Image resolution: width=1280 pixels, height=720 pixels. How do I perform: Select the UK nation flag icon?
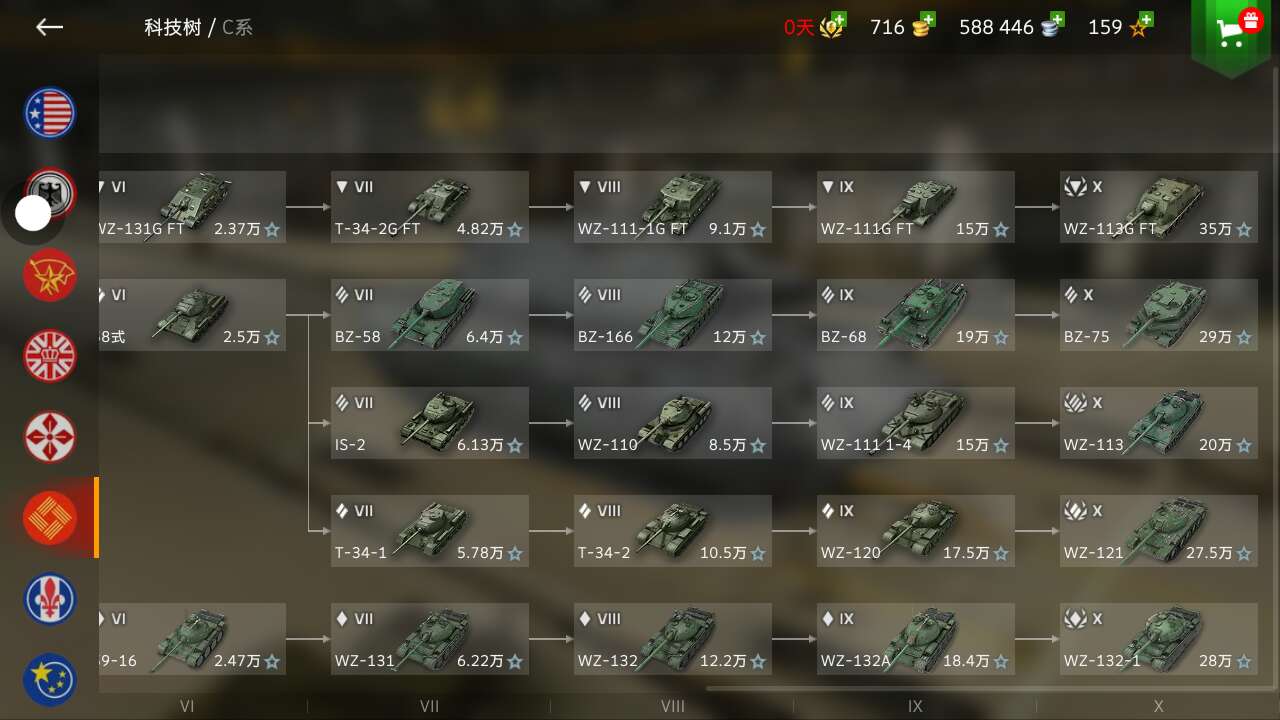point(50,356)
